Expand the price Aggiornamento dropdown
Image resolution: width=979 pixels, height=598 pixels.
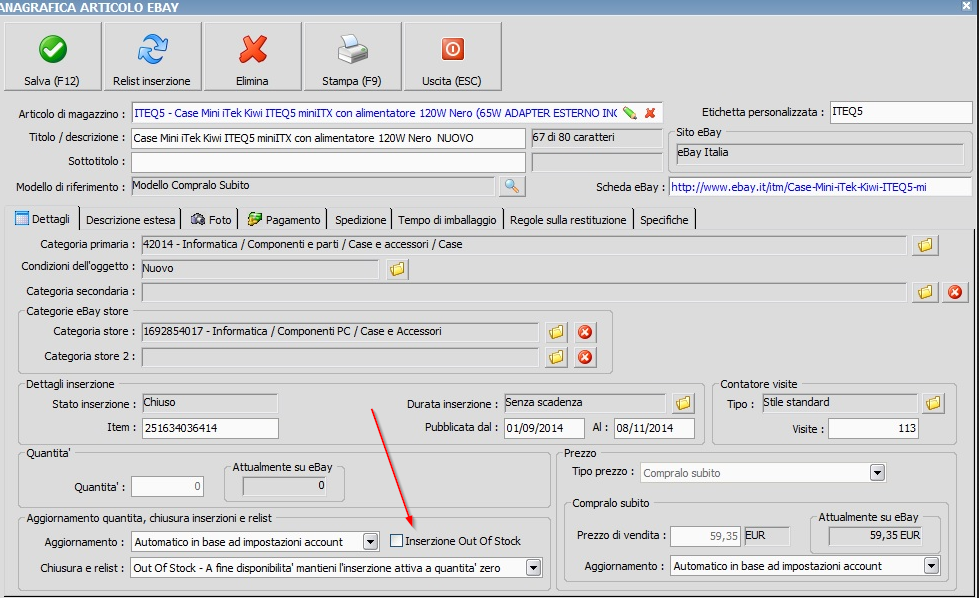pos(932,566)
